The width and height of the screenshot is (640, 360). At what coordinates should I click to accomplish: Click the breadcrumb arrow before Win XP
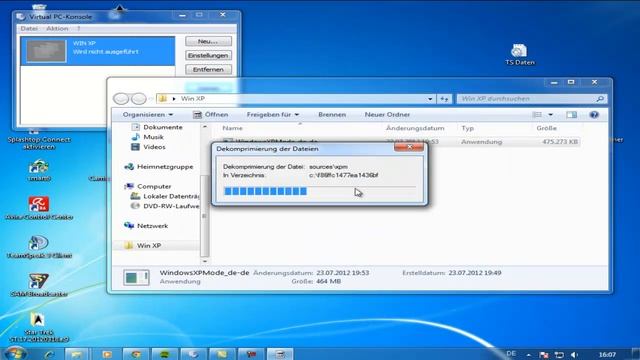point(174,99)
